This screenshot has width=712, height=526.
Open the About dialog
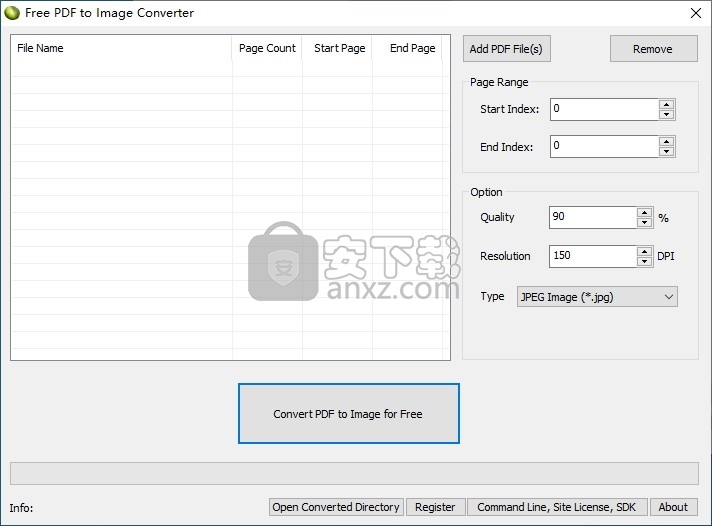click(673, 507)
